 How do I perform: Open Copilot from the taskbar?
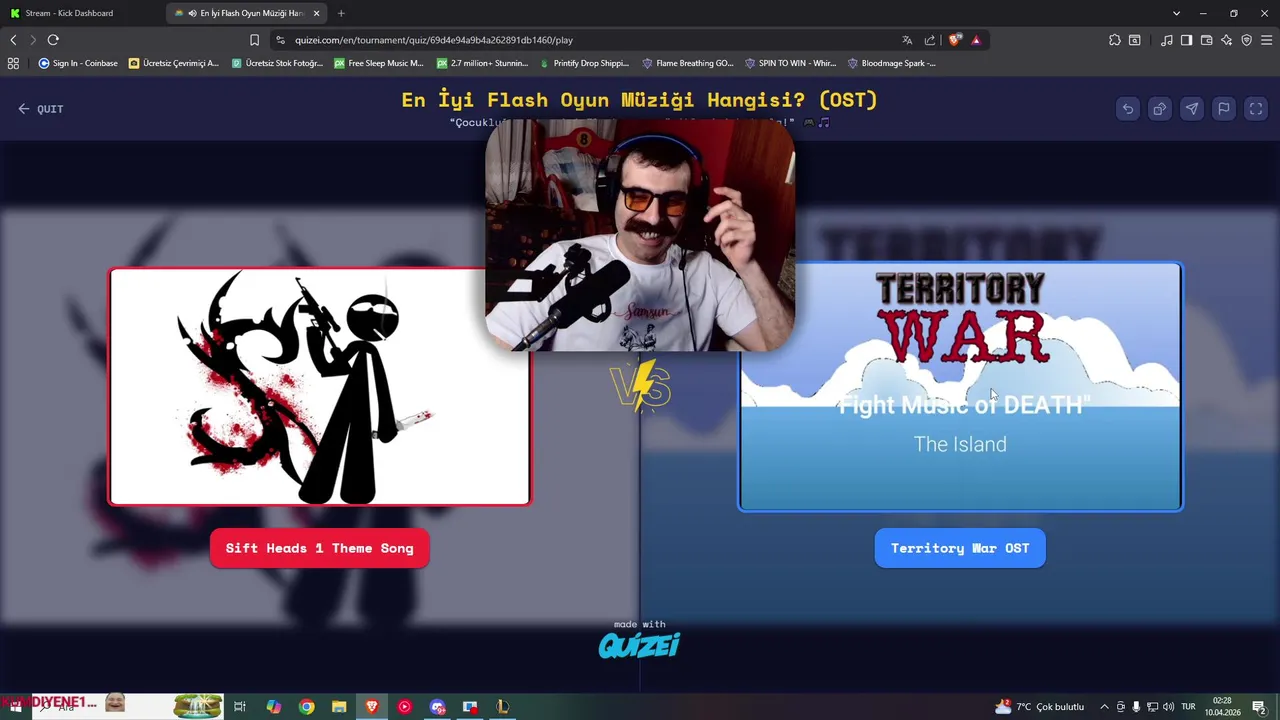pos(273,707)
